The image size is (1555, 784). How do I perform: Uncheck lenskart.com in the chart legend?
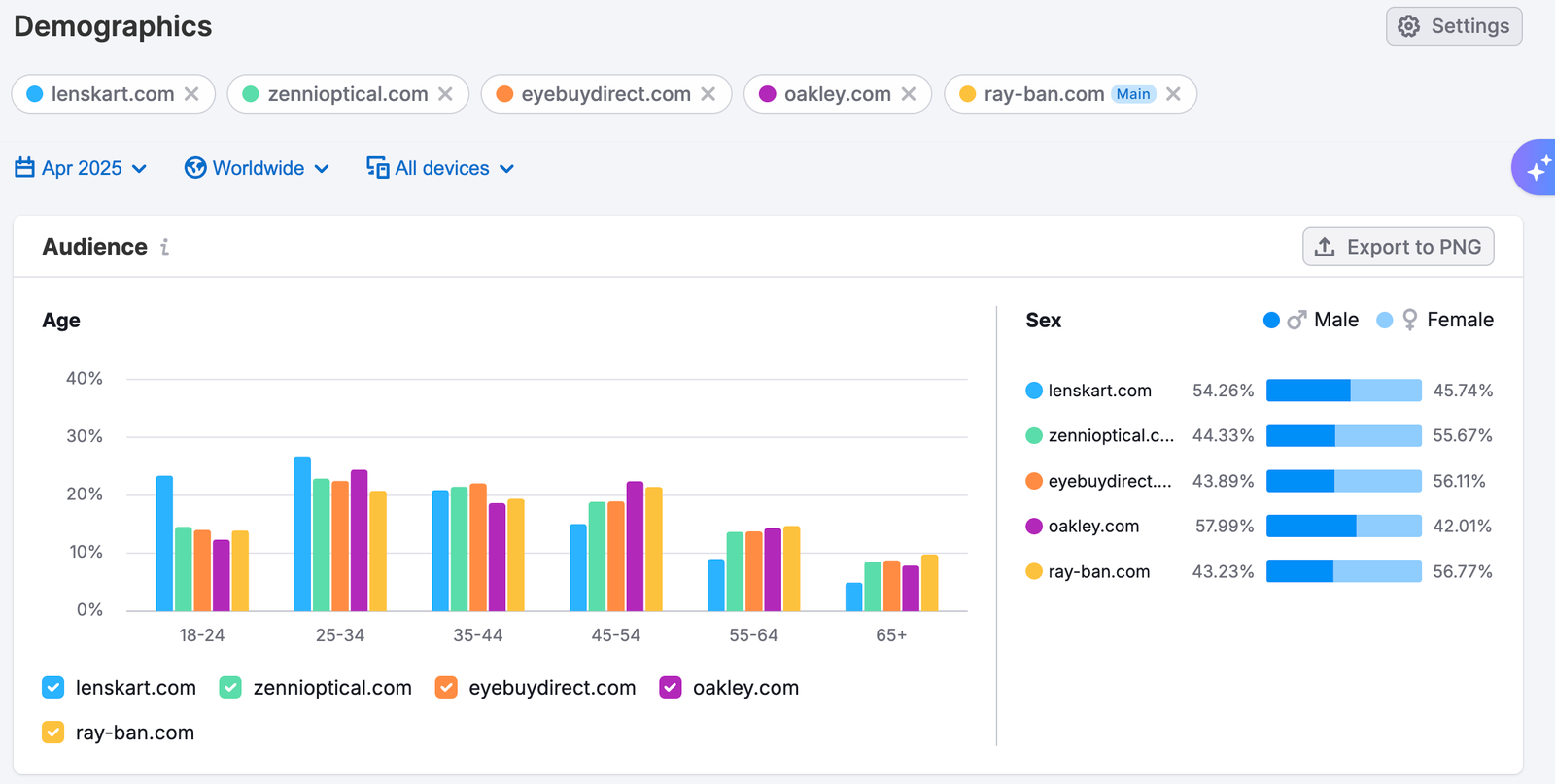(x=53, y=688)
